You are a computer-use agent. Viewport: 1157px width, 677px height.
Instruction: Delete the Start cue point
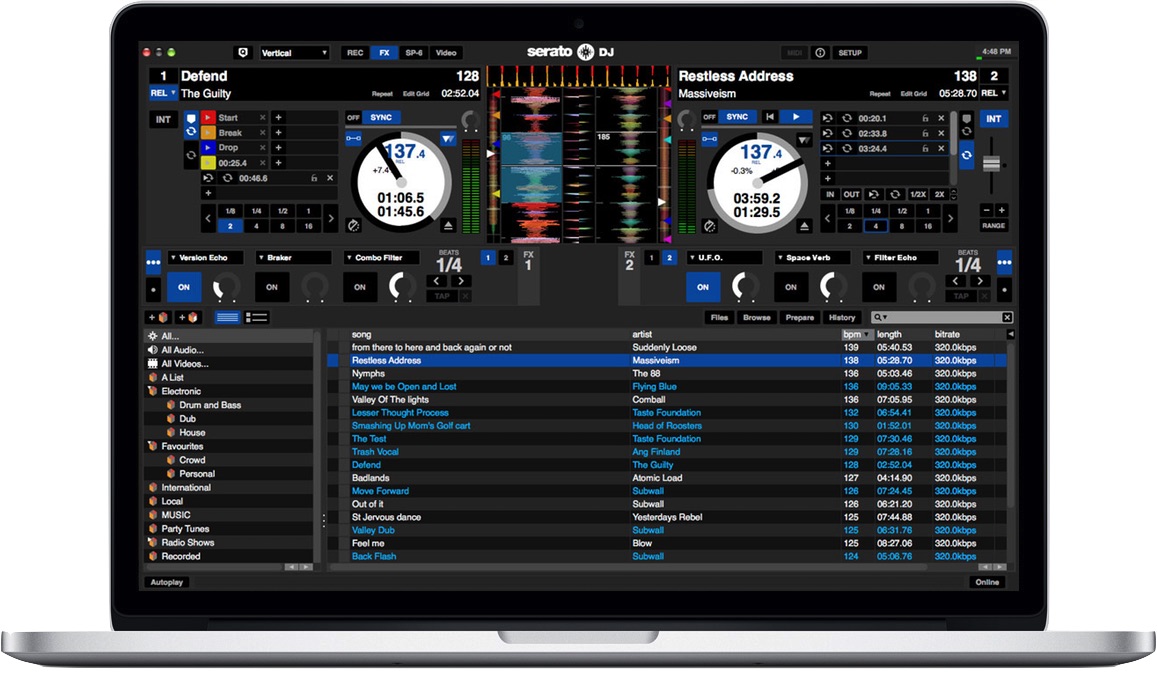click(262, 117)
